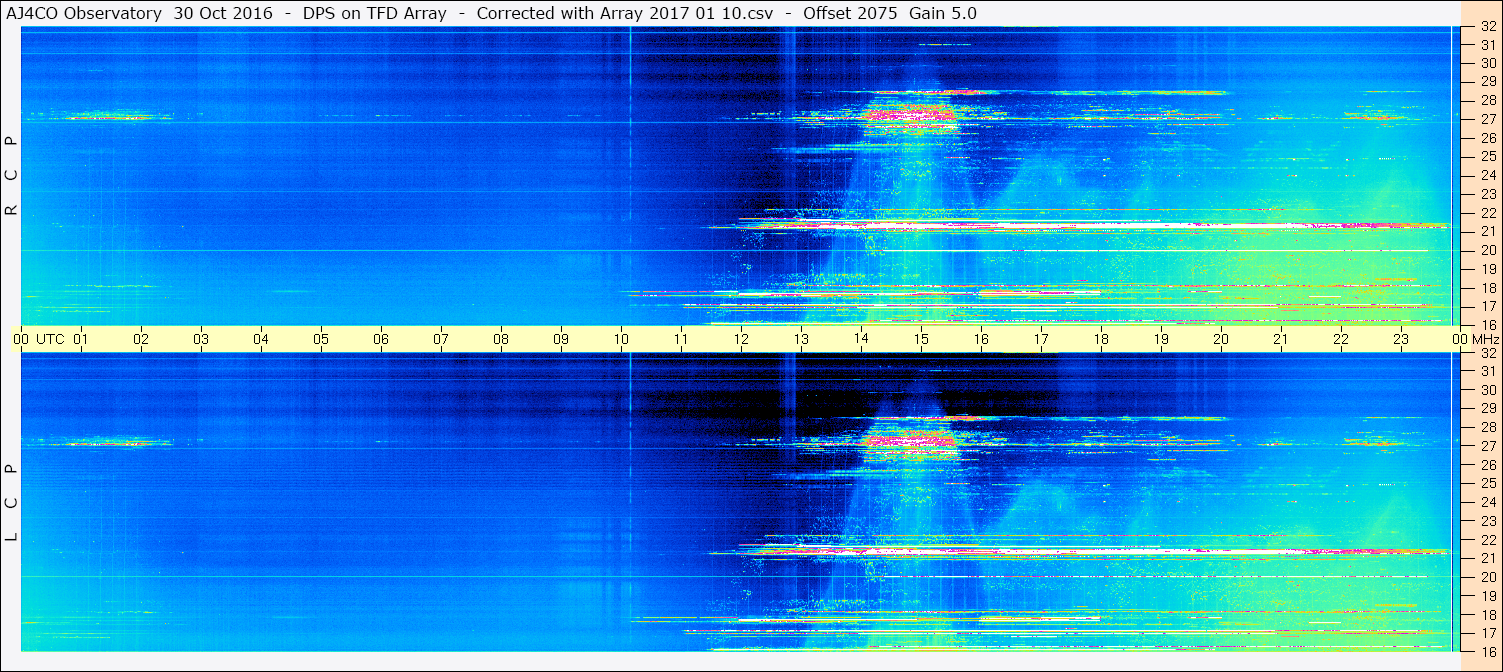Click the RCP vertical axis label
The height and width of the screenshot is (672, 1503).
11,176
